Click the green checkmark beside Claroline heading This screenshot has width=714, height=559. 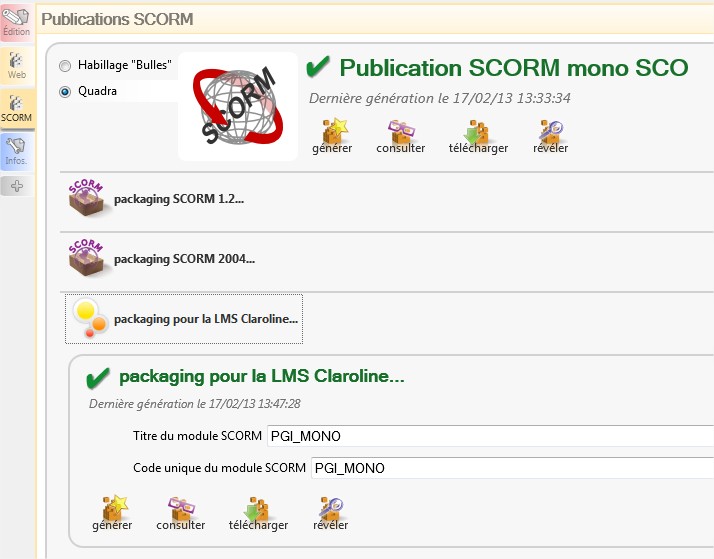[x=97, y=378]
